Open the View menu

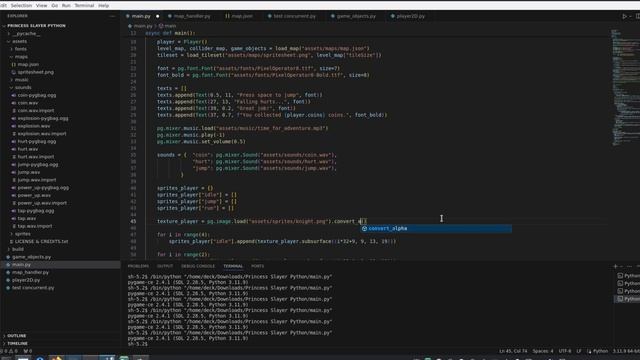click(42, 5)
